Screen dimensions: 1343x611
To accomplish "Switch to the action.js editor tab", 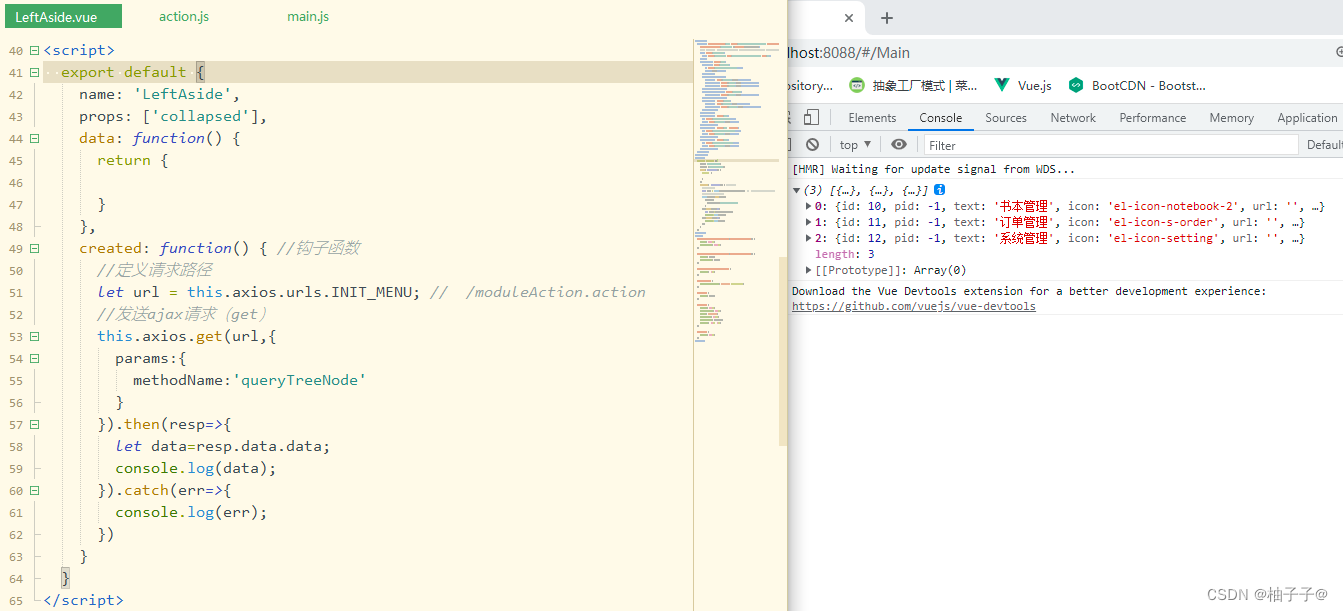I will tap(184, 16).
